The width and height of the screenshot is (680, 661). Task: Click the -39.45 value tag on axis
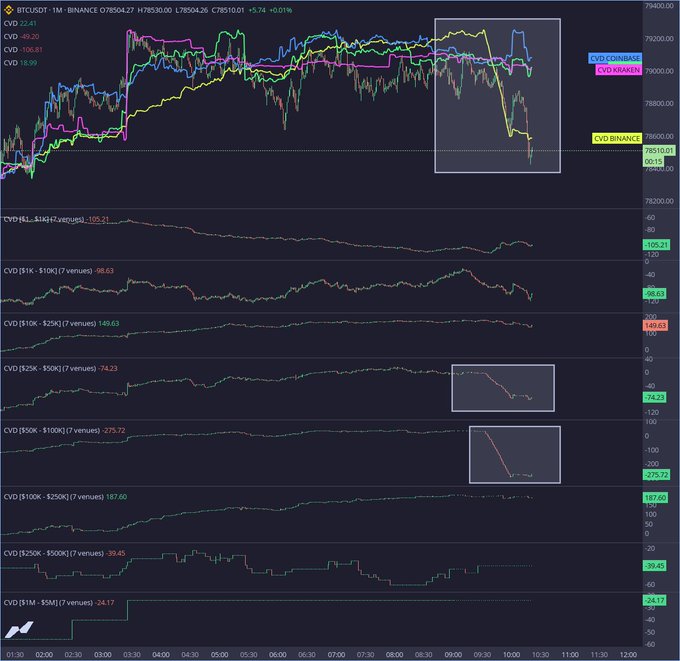coord(654,566)
